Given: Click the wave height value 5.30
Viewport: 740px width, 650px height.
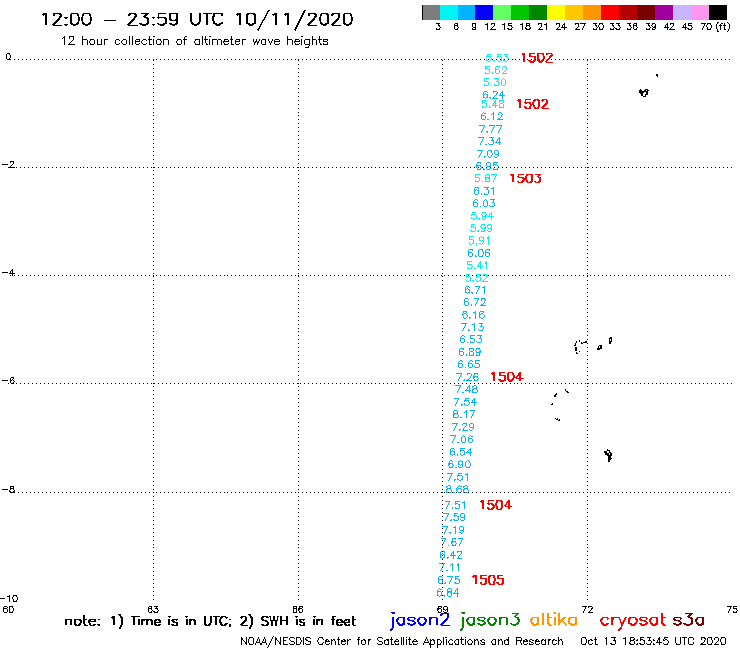Looking at the screenshot, I should click(495, 83).
